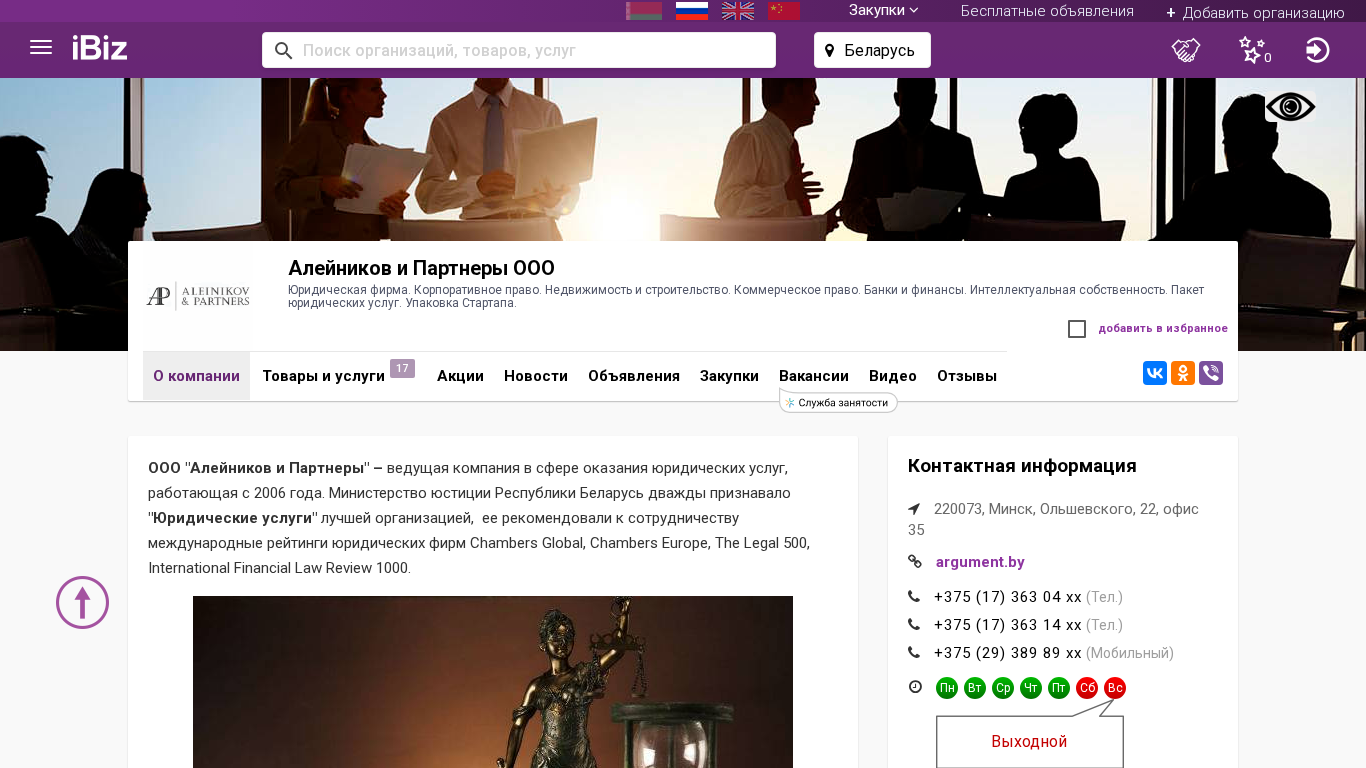This screenshot has width=1366, height=768.
Task: Click the 'Служба занятости' badge
Action: pyautogui.click(x=838, y=402)
